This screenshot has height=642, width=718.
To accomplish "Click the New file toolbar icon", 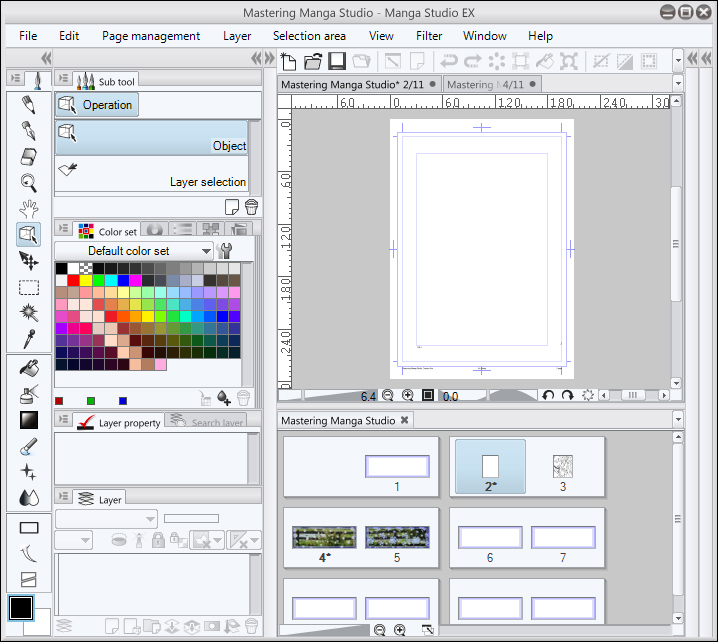I will pyautogui.click(x=288, y=61).
